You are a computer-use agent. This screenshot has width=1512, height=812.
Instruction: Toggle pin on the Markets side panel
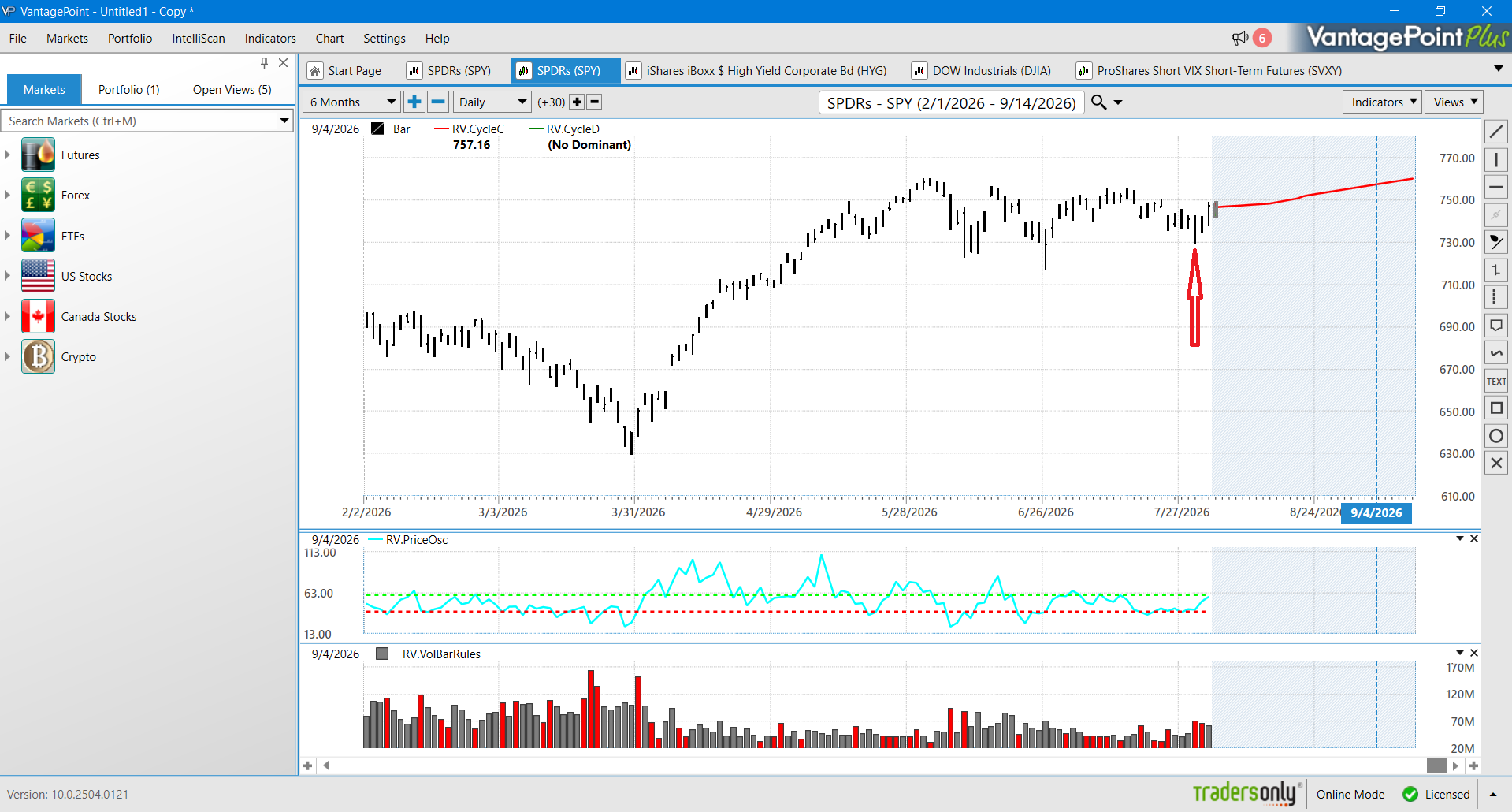tap(265, 62)
